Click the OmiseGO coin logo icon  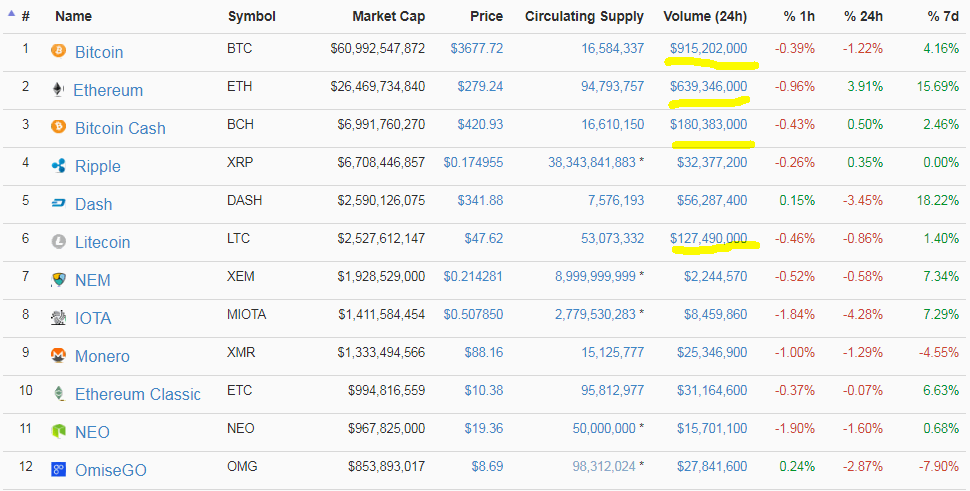tap(58, 470)
